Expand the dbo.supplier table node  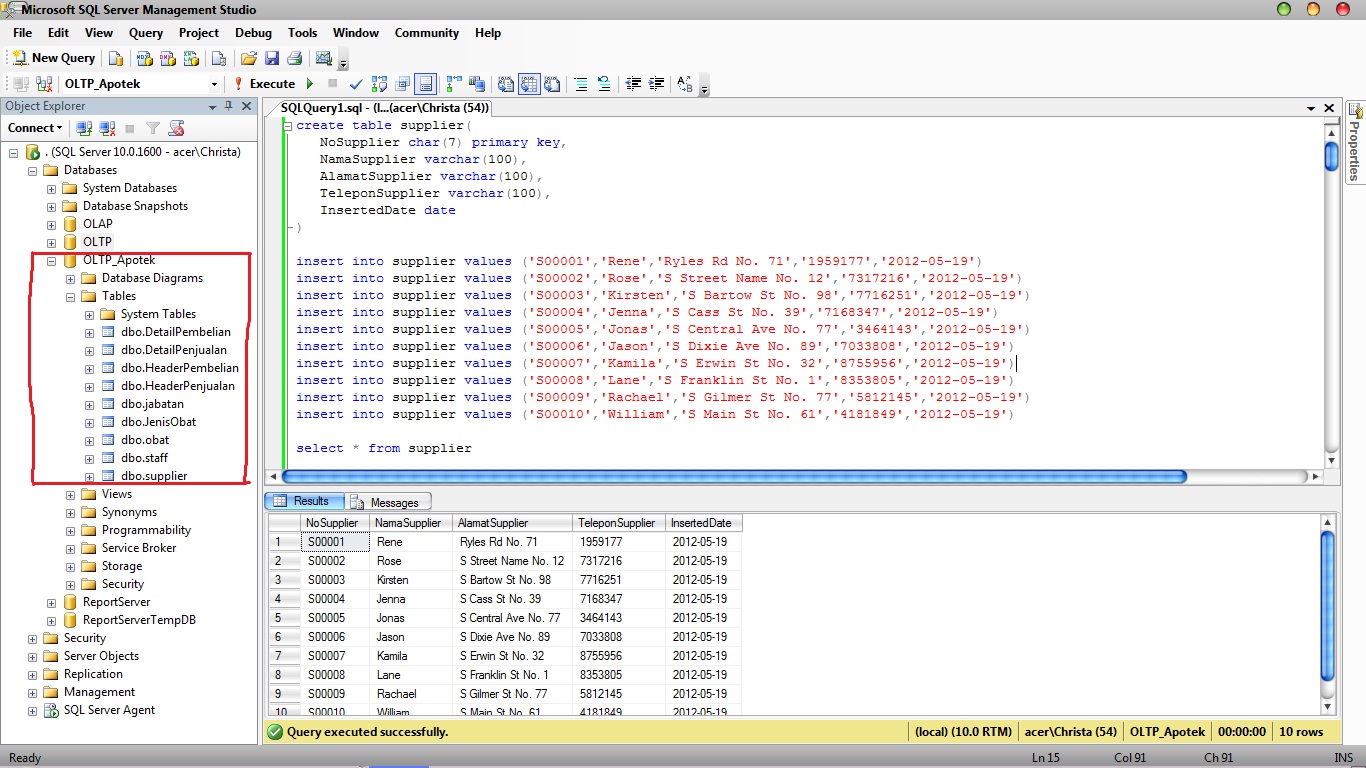[x=90, y=476]
